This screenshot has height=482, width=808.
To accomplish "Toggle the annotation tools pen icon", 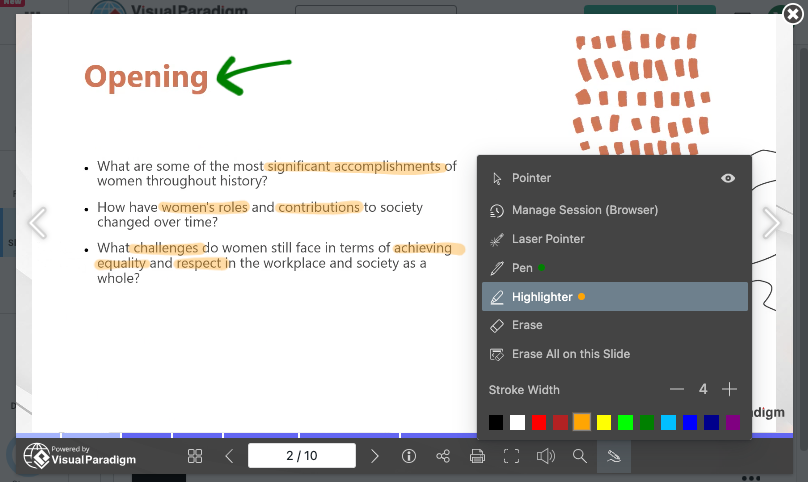I will click(x=611, y=456).
